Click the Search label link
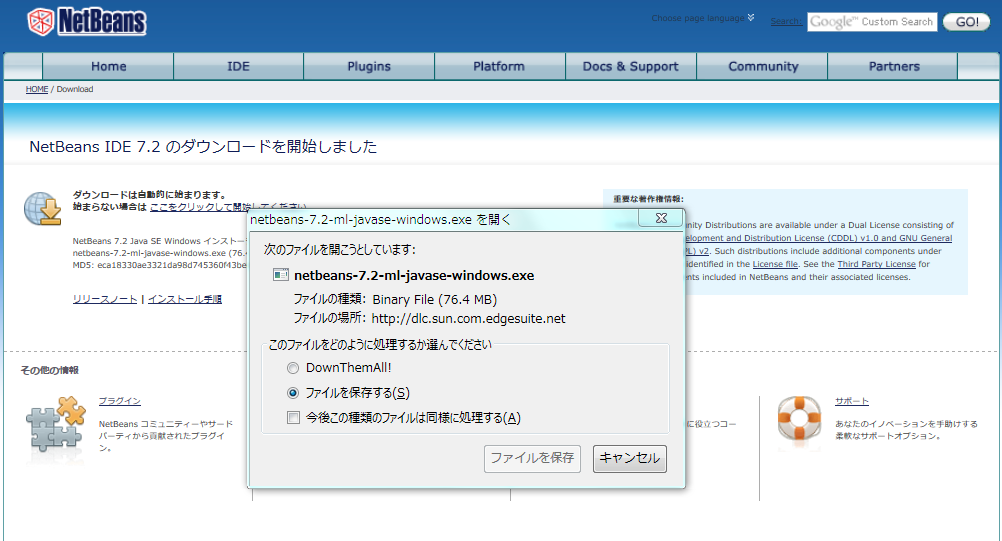This screenshot has height=541, width=1002. 785,22
